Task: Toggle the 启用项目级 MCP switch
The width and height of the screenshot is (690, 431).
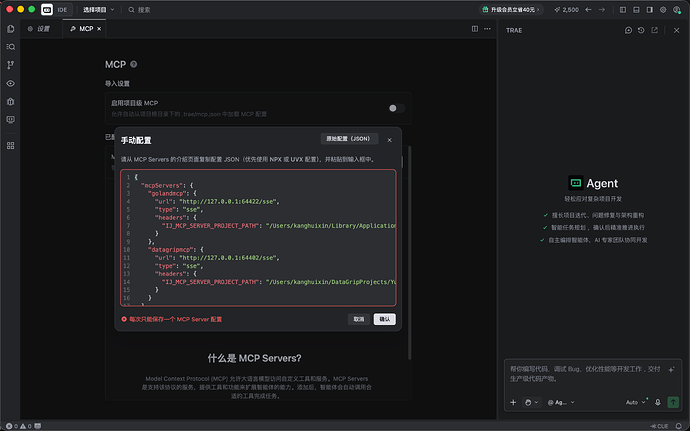Action: pyautogui.click(x=396, y=108)
